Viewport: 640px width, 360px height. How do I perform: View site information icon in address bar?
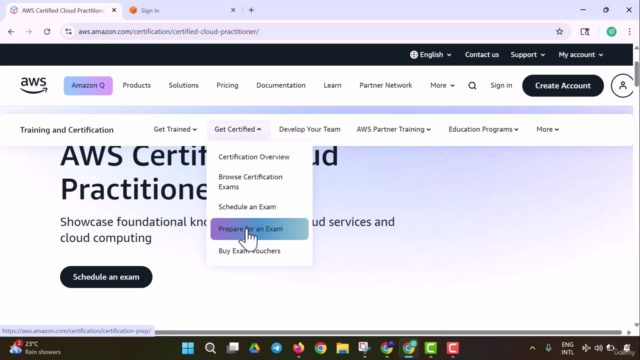tap(69, 31)
